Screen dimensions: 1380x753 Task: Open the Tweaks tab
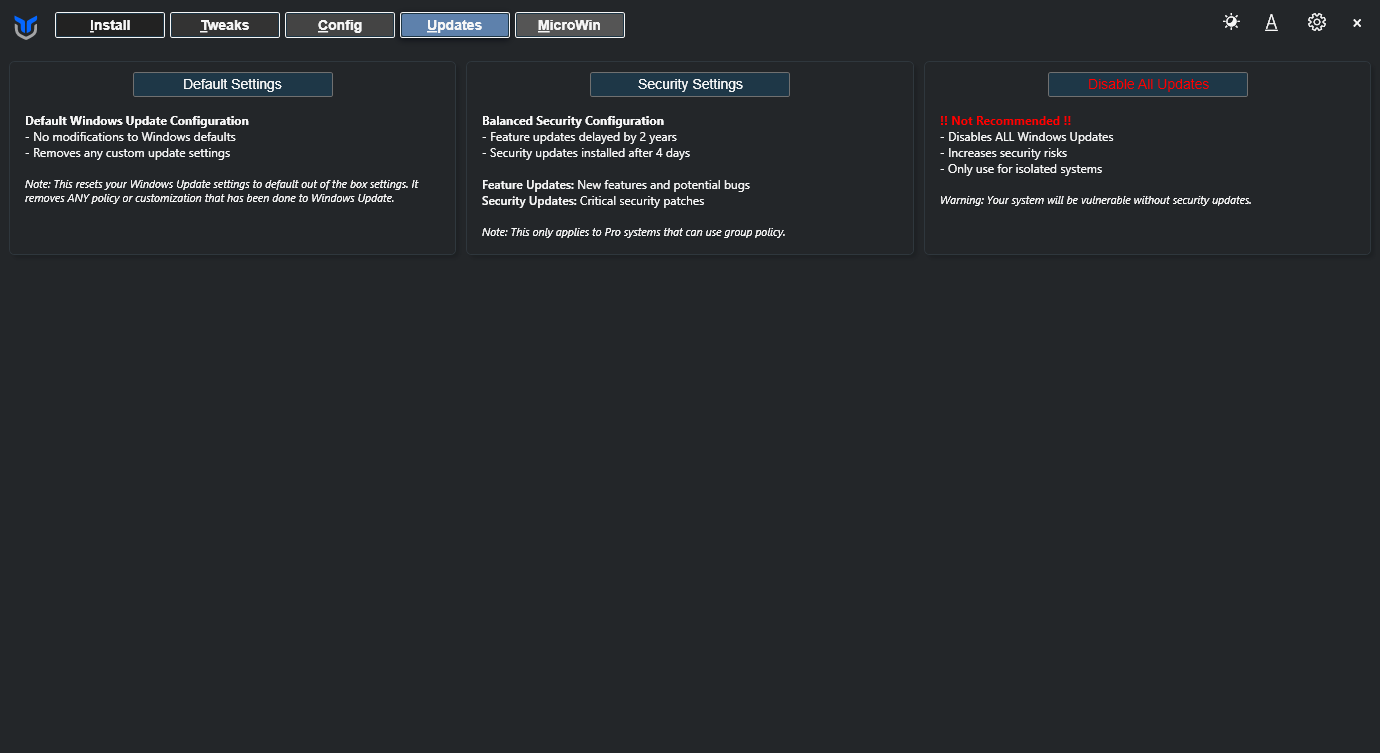click(x=225, y=25)
